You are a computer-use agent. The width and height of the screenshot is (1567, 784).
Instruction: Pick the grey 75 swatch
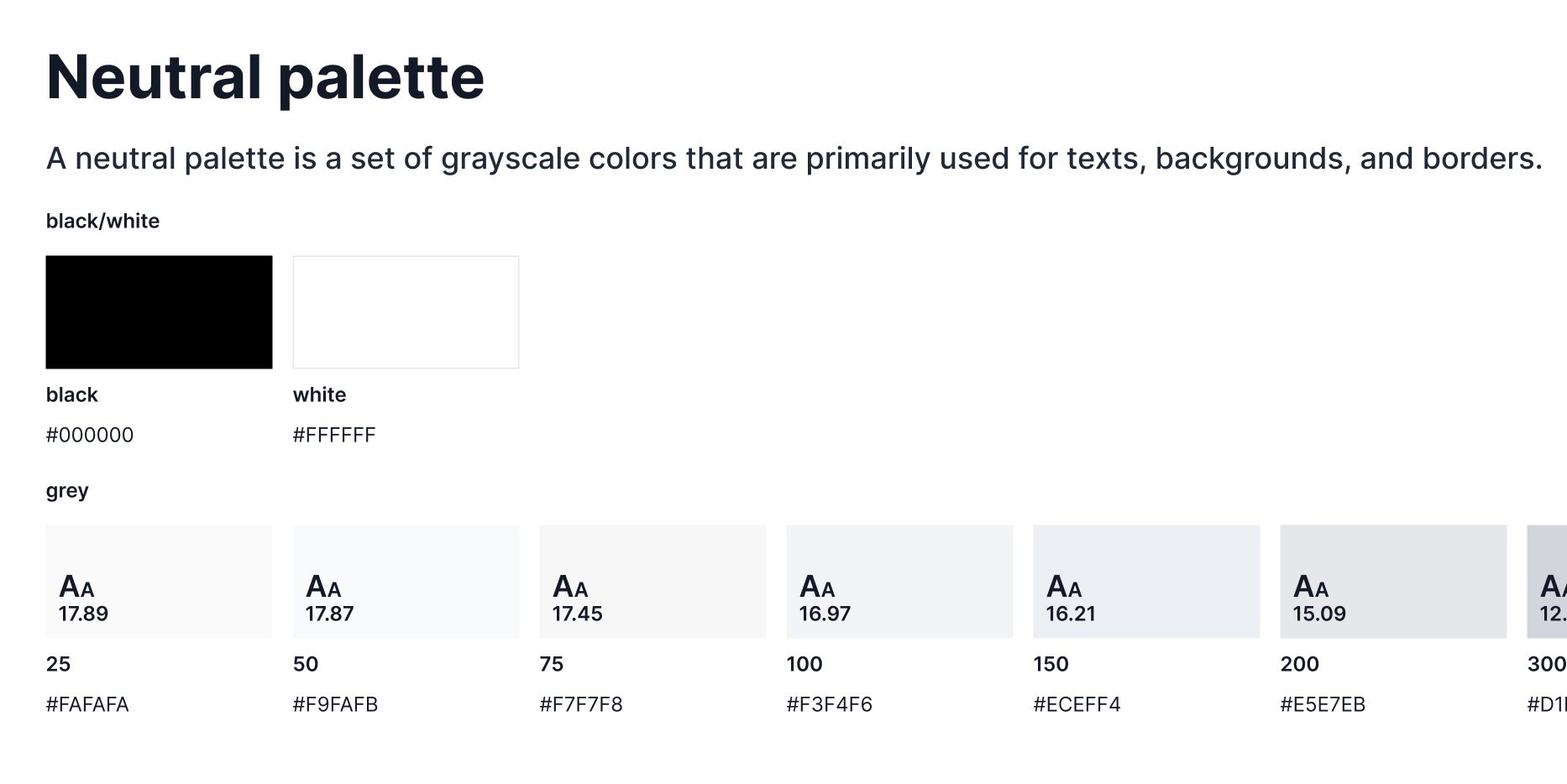(652, 582)
